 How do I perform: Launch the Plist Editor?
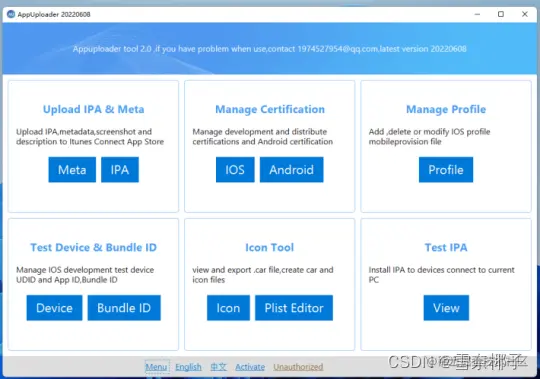click(294, 308)
